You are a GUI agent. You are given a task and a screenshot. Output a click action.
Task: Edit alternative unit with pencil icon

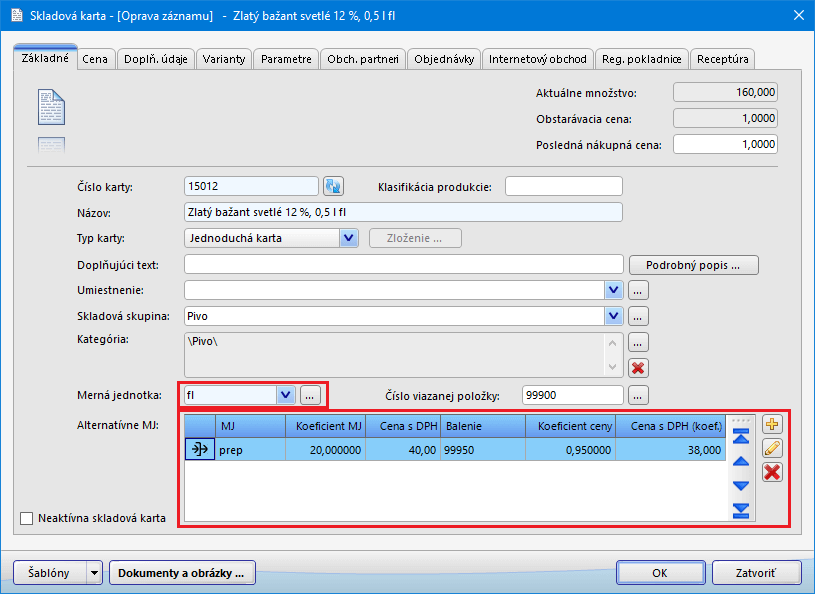tap(772, 448)
